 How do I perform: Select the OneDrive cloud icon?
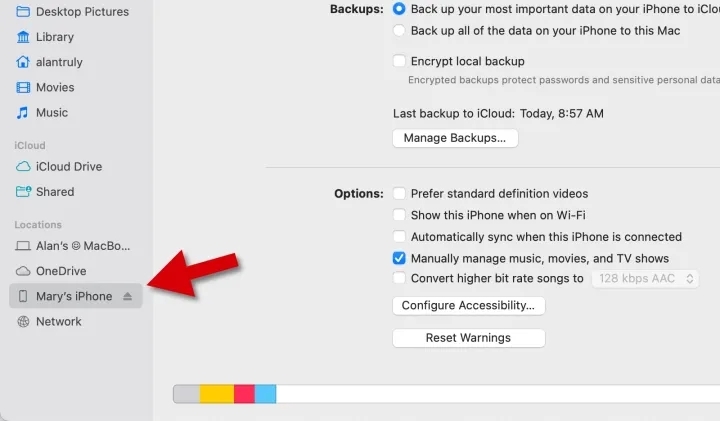click(23, 271)
